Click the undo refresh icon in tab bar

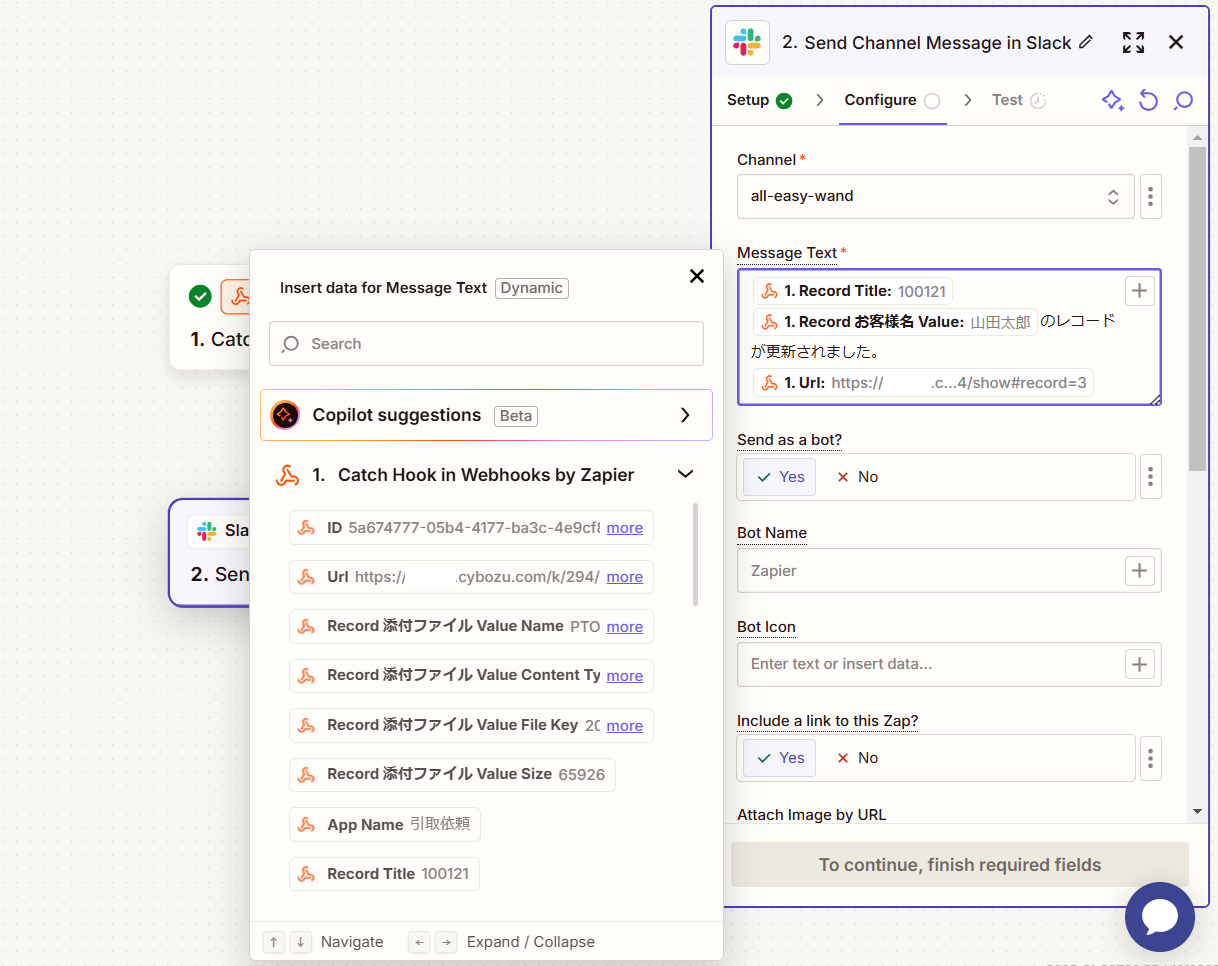pyautogui.click(x=1148, y=100)
